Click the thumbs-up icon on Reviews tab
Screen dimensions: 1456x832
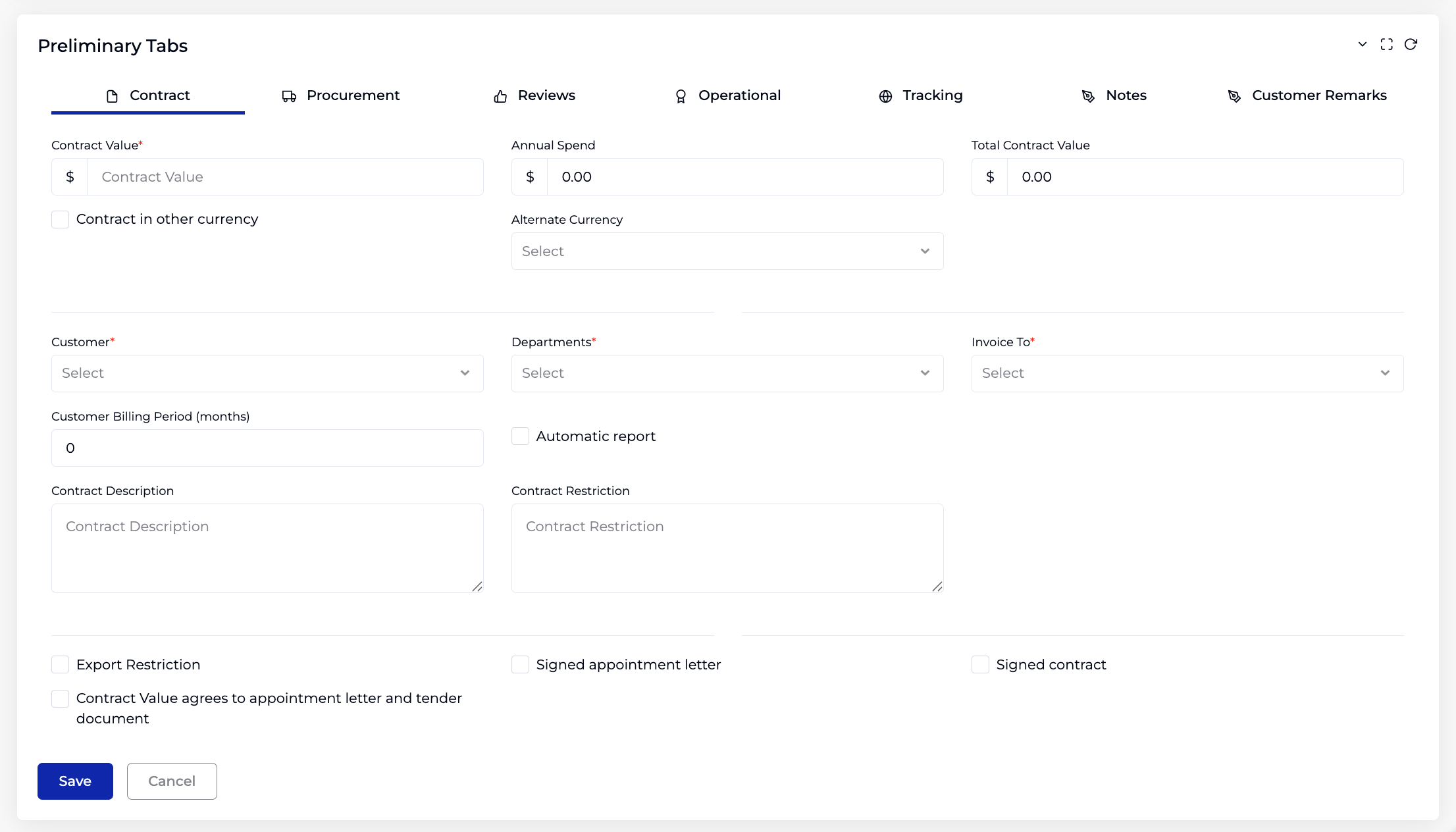click(x=500, y=96)
